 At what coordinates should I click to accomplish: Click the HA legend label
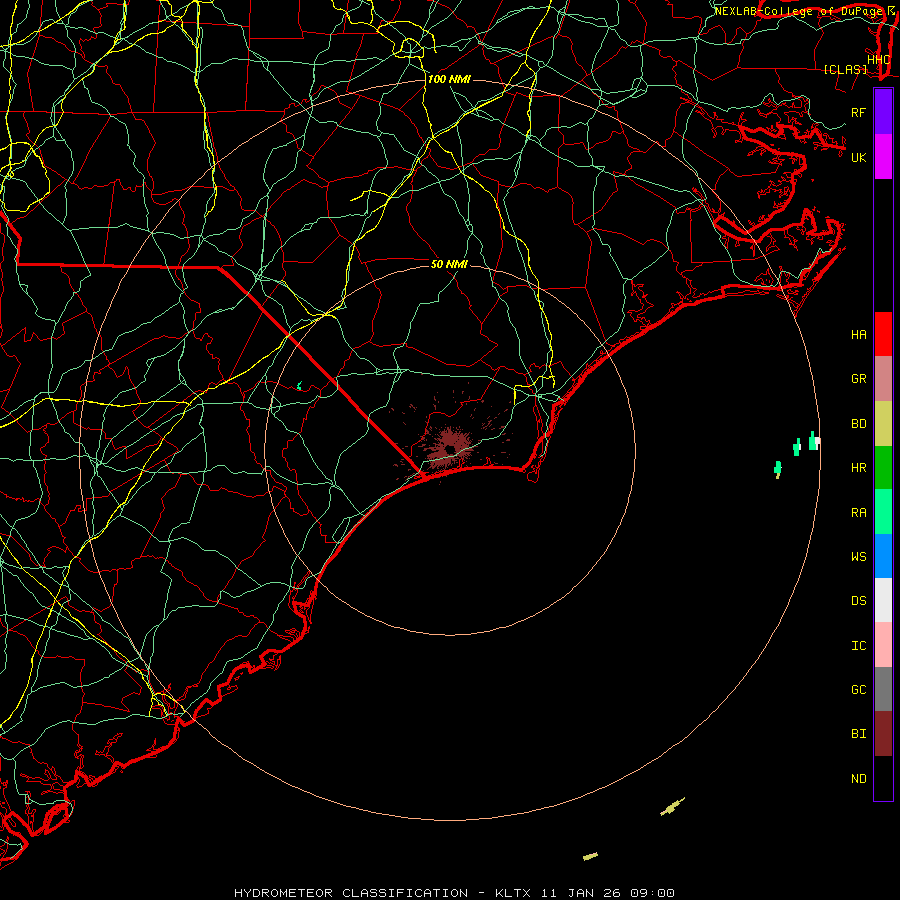(858, 335)
